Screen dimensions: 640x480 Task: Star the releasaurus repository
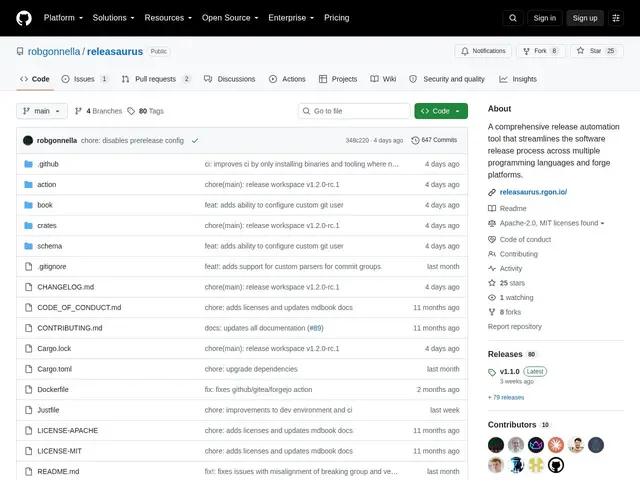coord(597,51)
